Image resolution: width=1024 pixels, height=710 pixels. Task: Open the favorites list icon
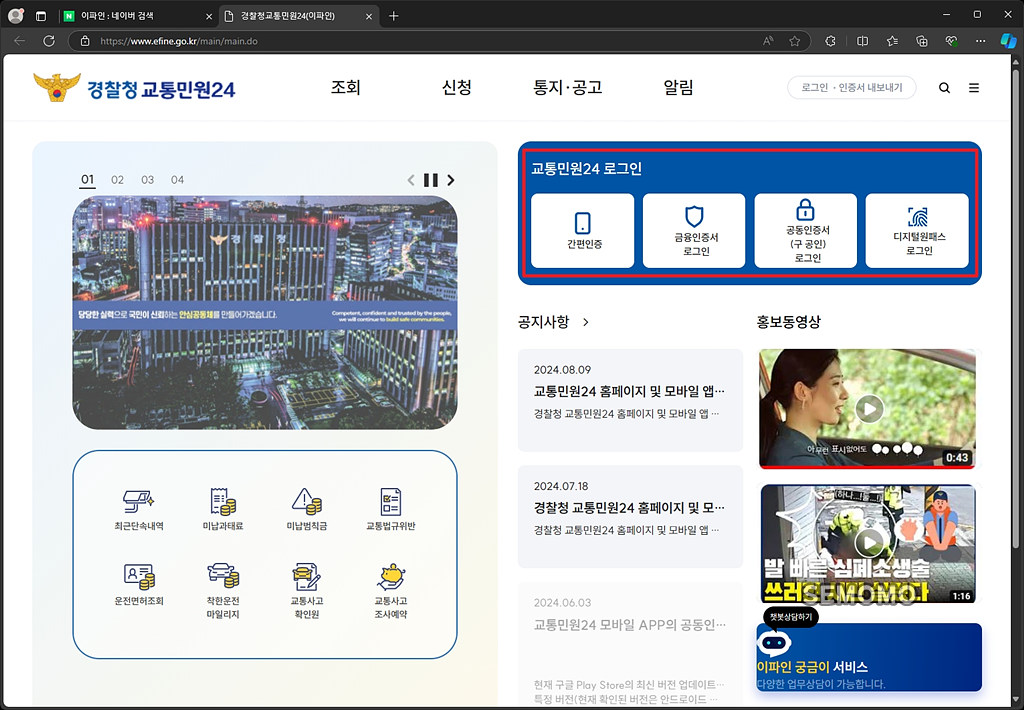tap(892, 41)
